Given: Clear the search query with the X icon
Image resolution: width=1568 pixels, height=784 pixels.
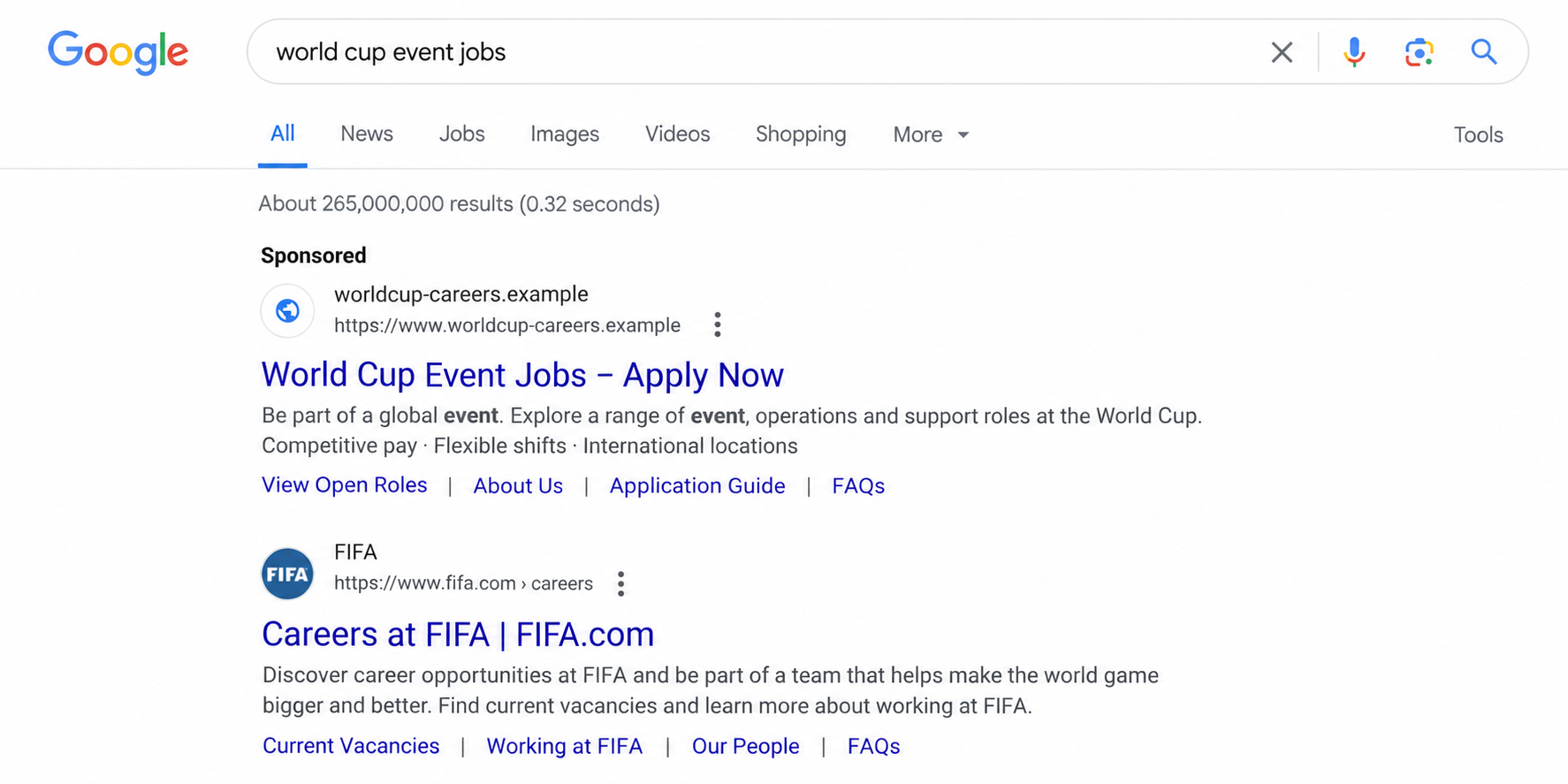Looking at the screenshot, I should [x=1282, y=52].
